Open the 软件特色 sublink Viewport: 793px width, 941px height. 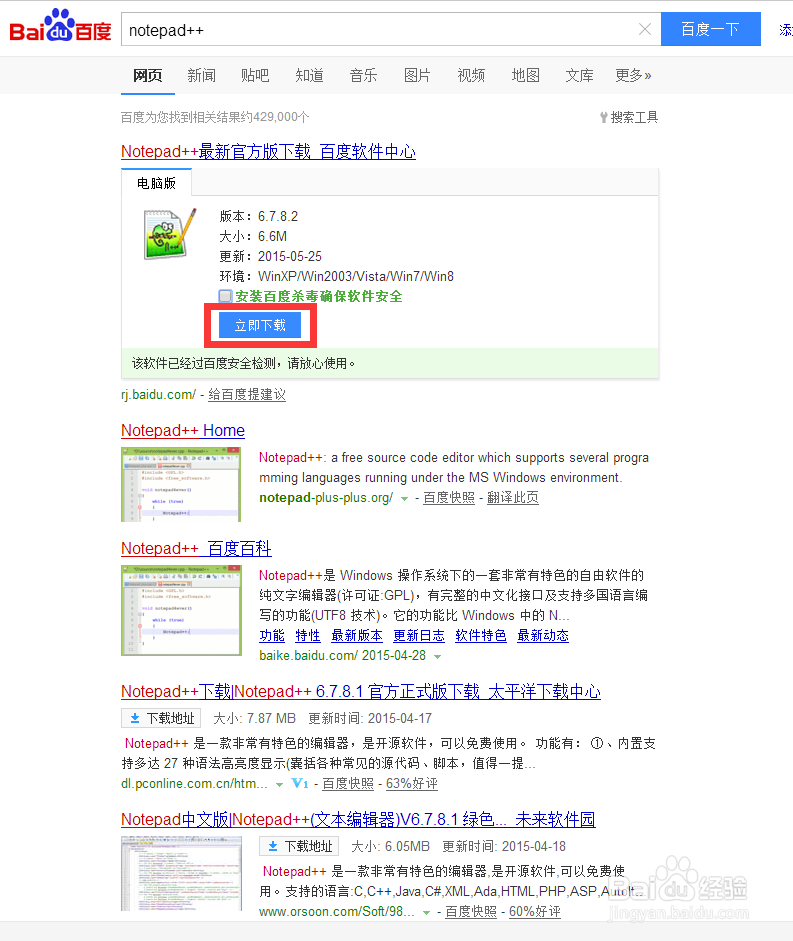click(481, 636)
